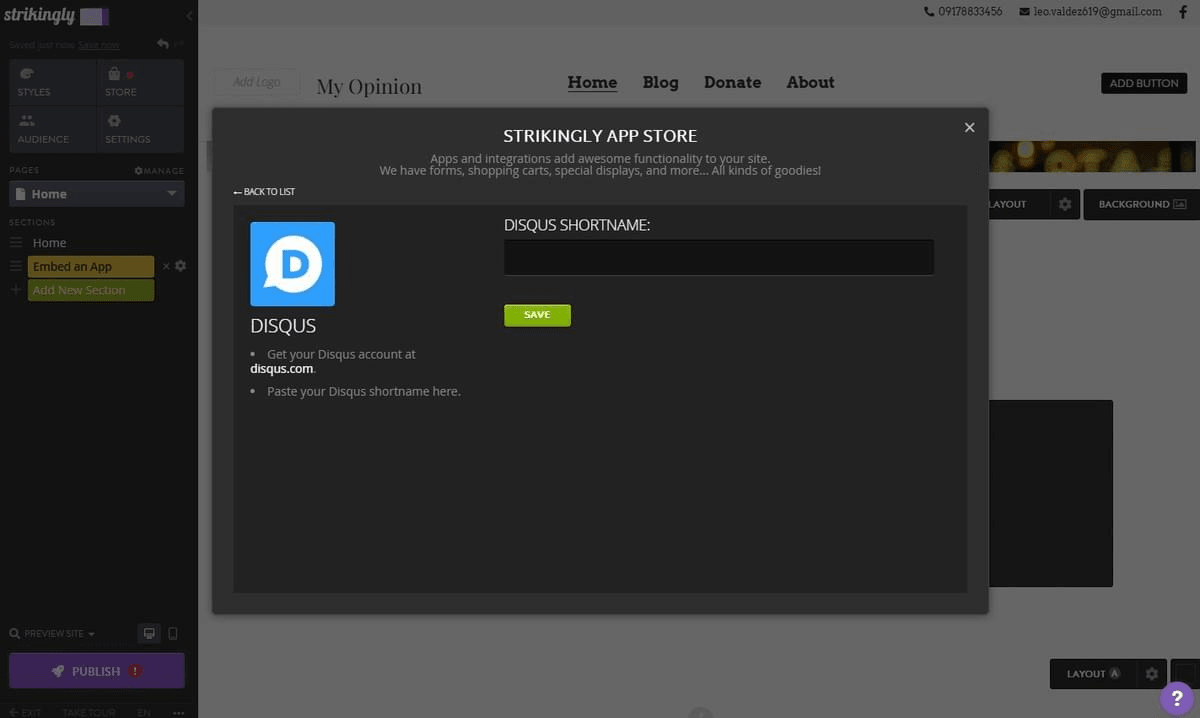The width and height of the screenshot is (1200, 718).
Task: Expand the Home page dropdown
Action: pos(170,193)
